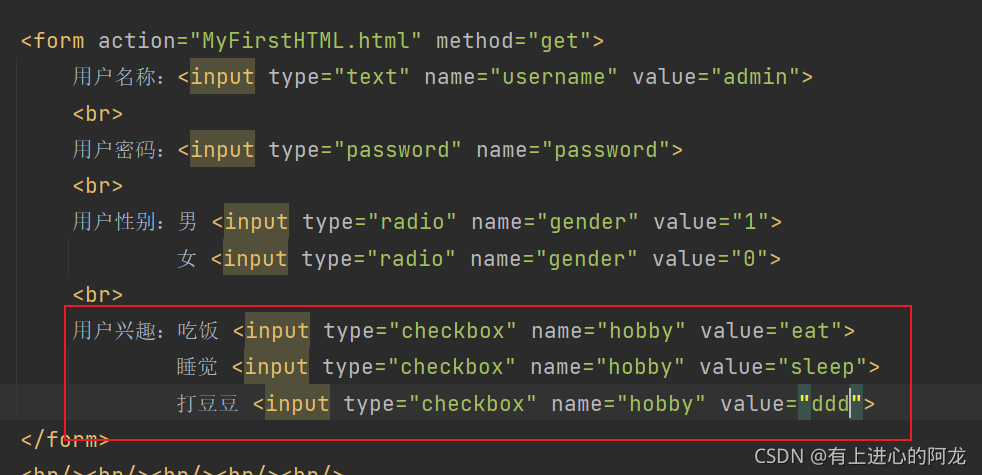
Task: Click the 用户名称 label text
Action: 113,78
